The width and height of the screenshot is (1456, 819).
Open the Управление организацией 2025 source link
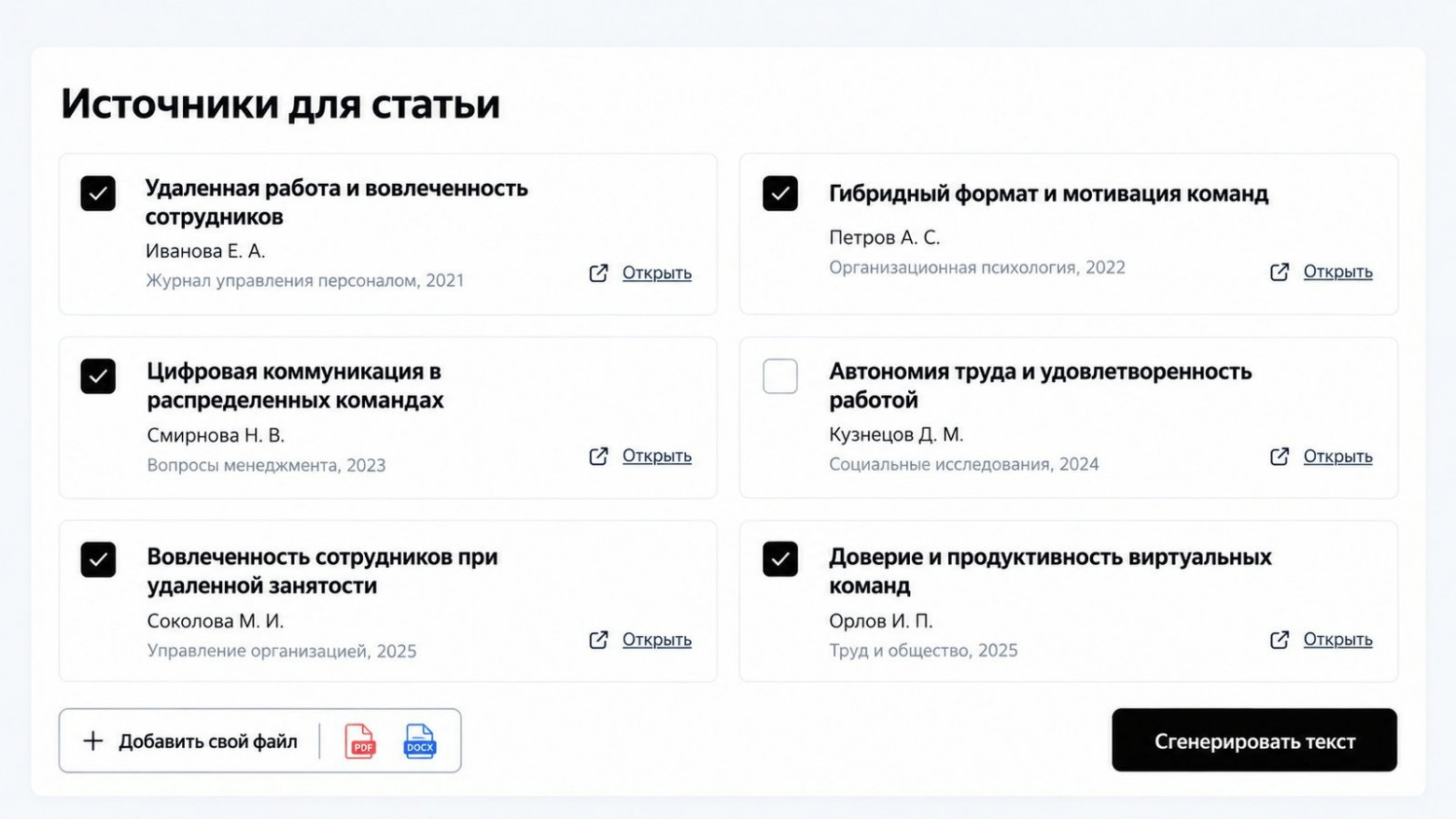point(657,640)
